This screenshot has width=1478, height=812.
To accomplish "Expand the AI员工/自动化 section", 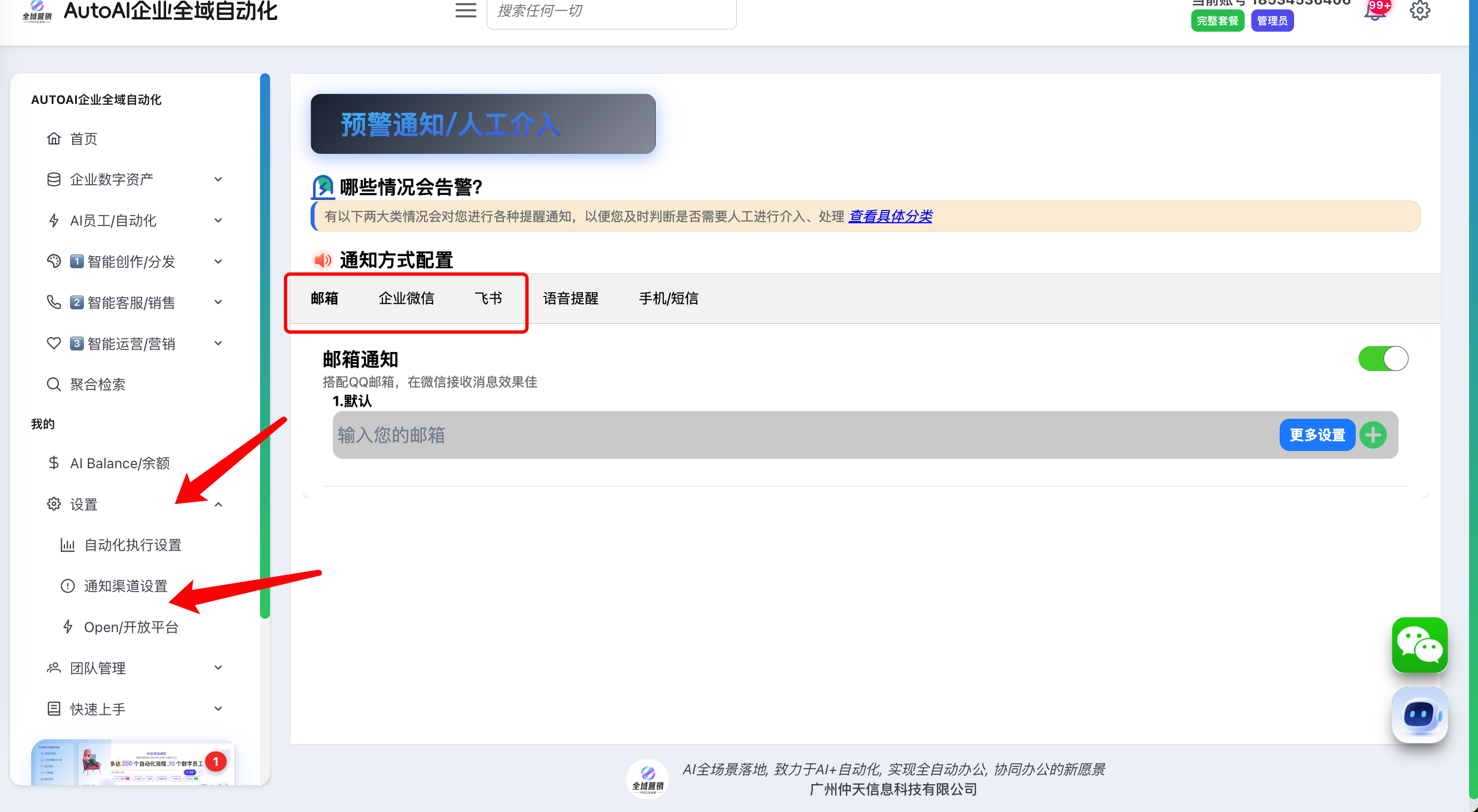I will pyautogui.click(x=218, y=220).
